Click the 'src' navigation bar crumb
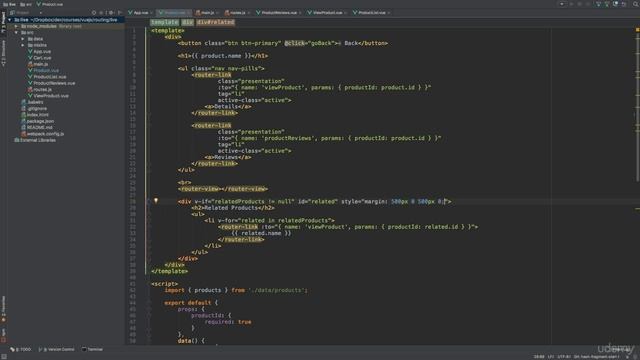The width and height of the screenshot is (640, 360). pos(26,4)
